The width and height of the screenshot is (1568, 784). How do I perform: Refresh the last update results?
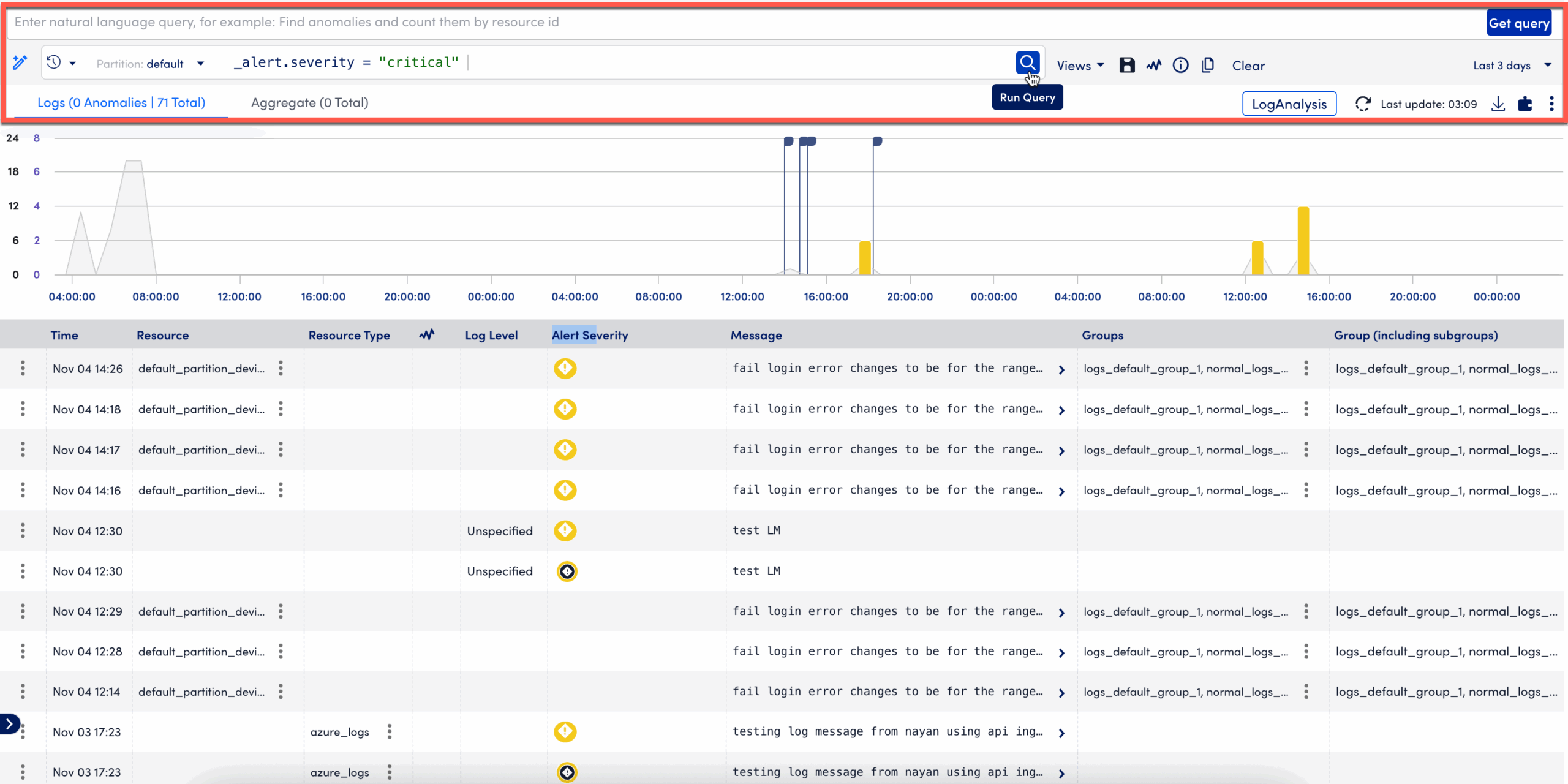1363,104
